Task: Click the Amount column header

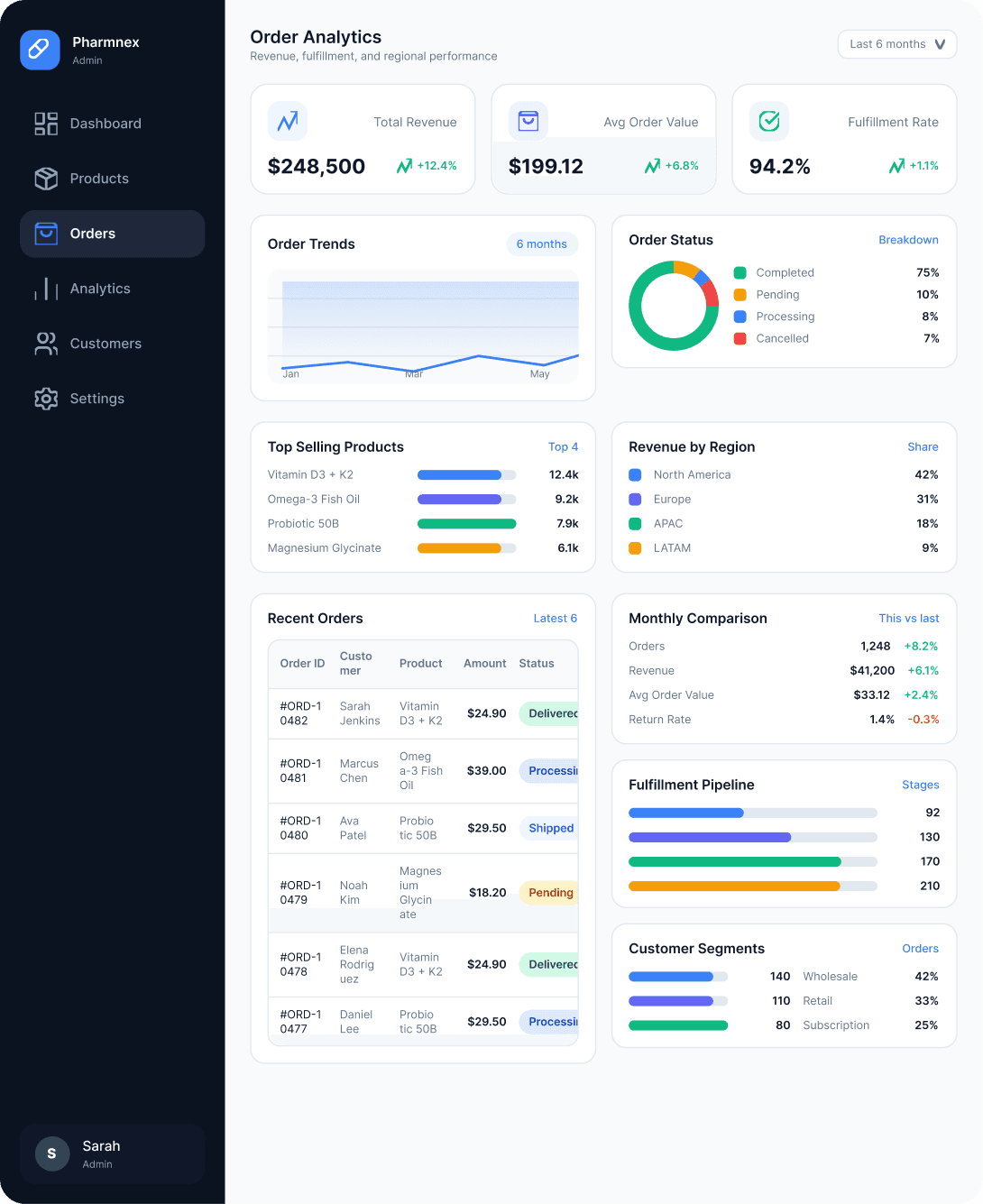Action: [x=485, y=664]
